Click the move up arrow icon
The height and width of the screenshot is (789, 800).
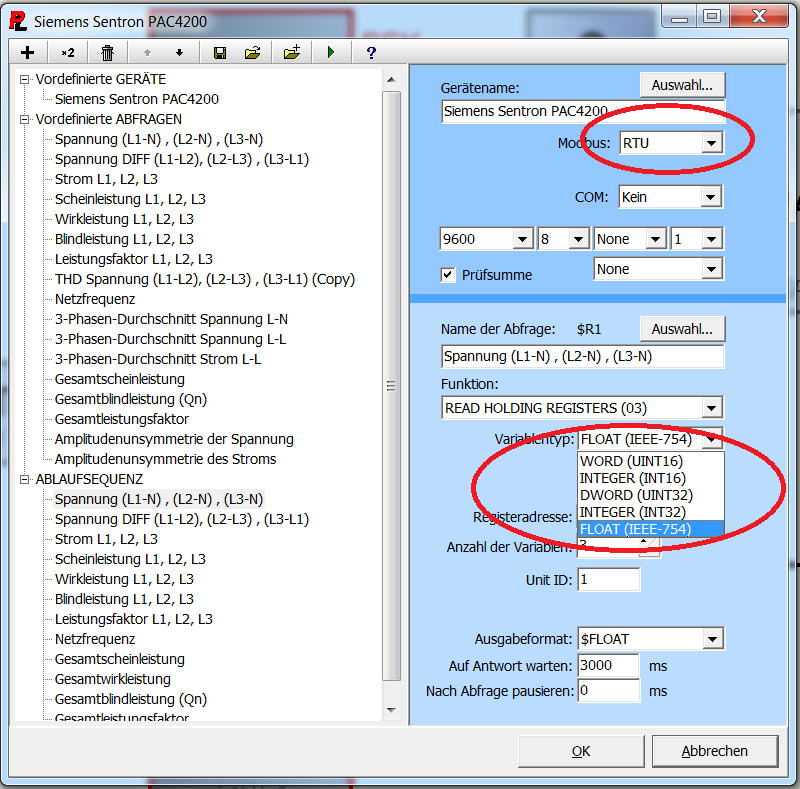[x=147, y=53]
